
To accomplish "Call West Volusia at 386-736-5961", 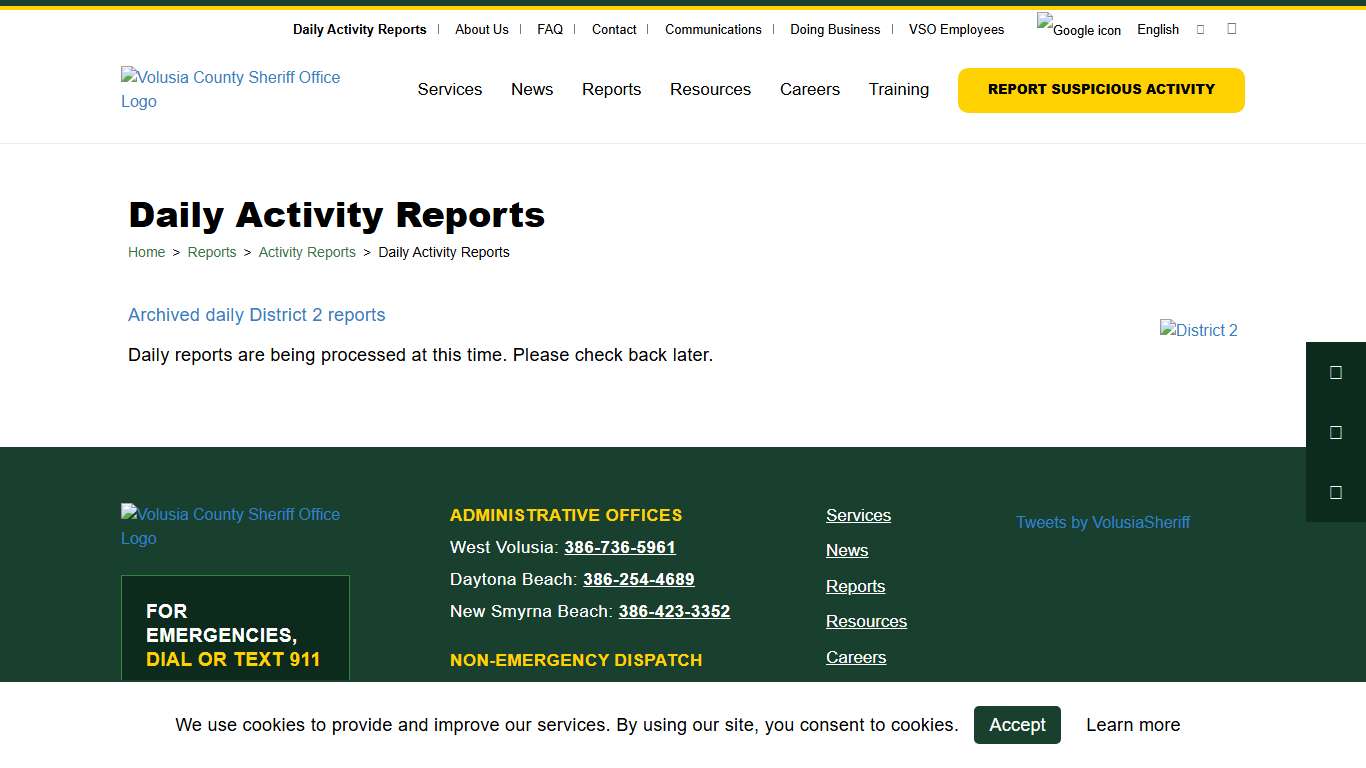I will [x=620, y=547].
